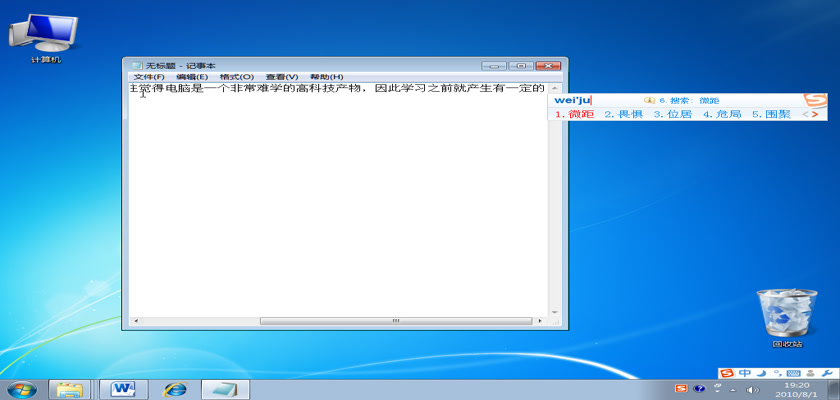The width and height of the screenshot is (840, 400).
Task: Select candidate 1 微距
Action: tap(576, 114)
